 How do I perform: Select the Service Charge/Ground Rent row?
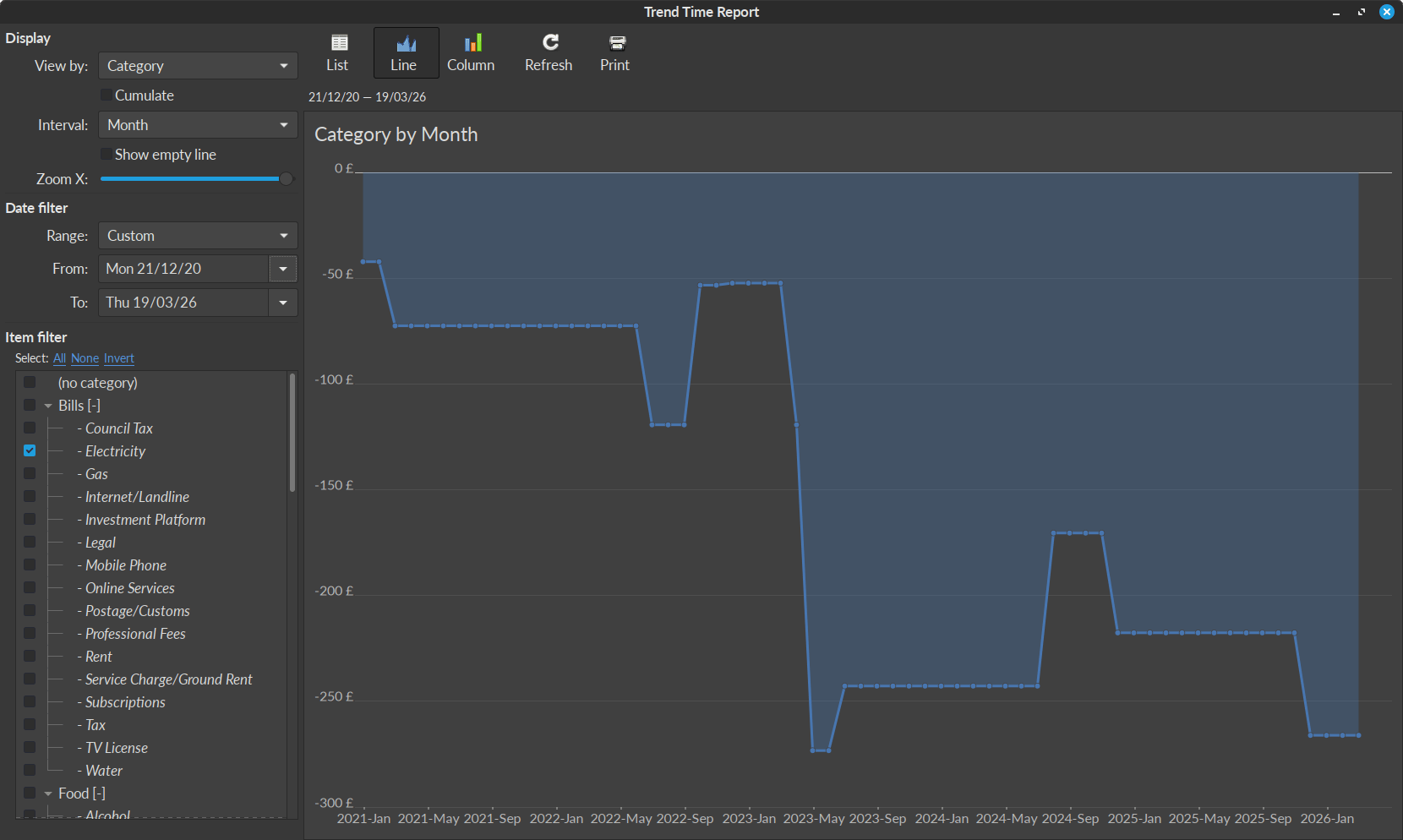(x=152, y=679)
